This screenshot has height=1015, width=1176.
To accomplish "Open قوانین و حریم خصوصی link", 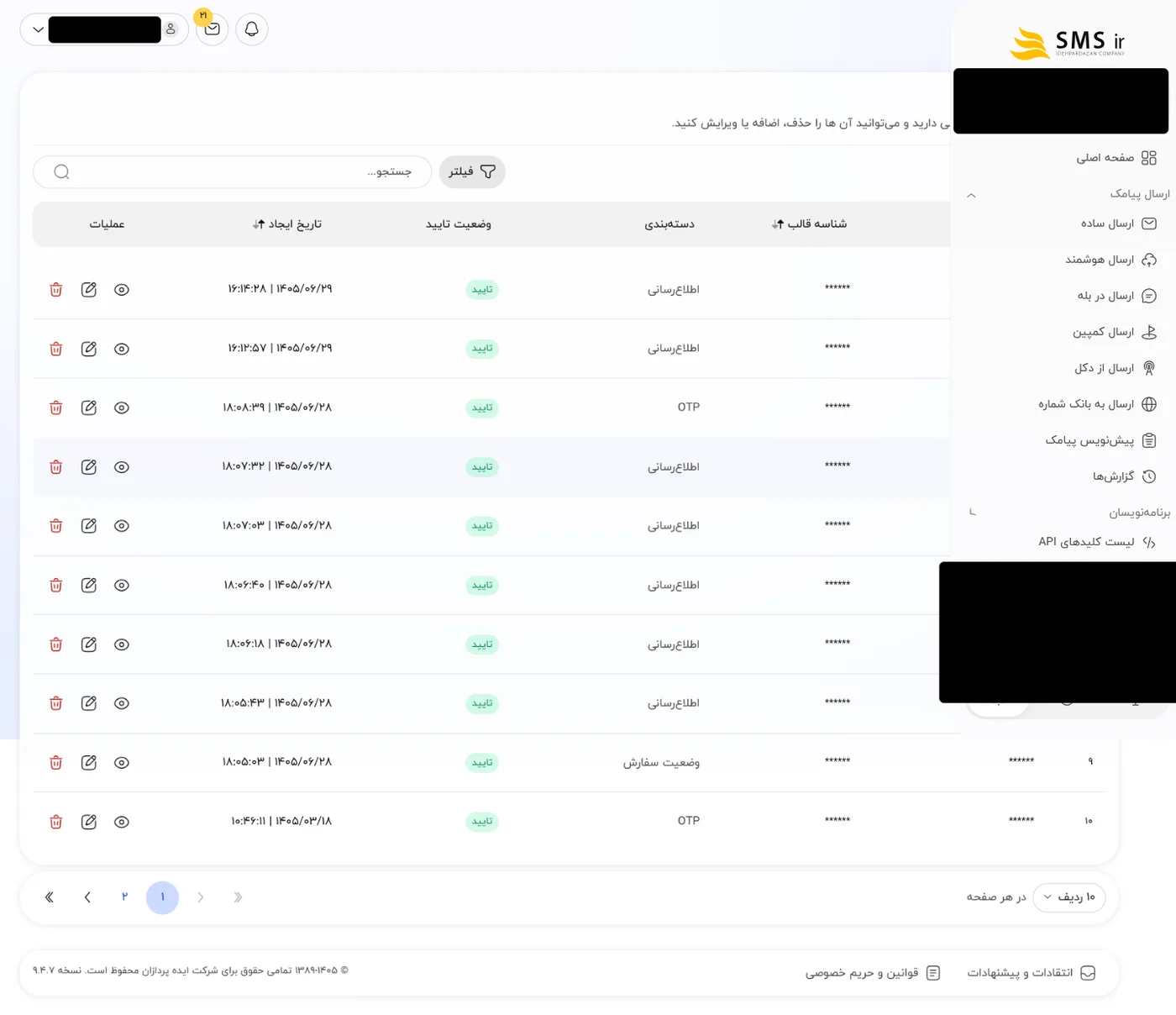I will [x=873, y=973].
